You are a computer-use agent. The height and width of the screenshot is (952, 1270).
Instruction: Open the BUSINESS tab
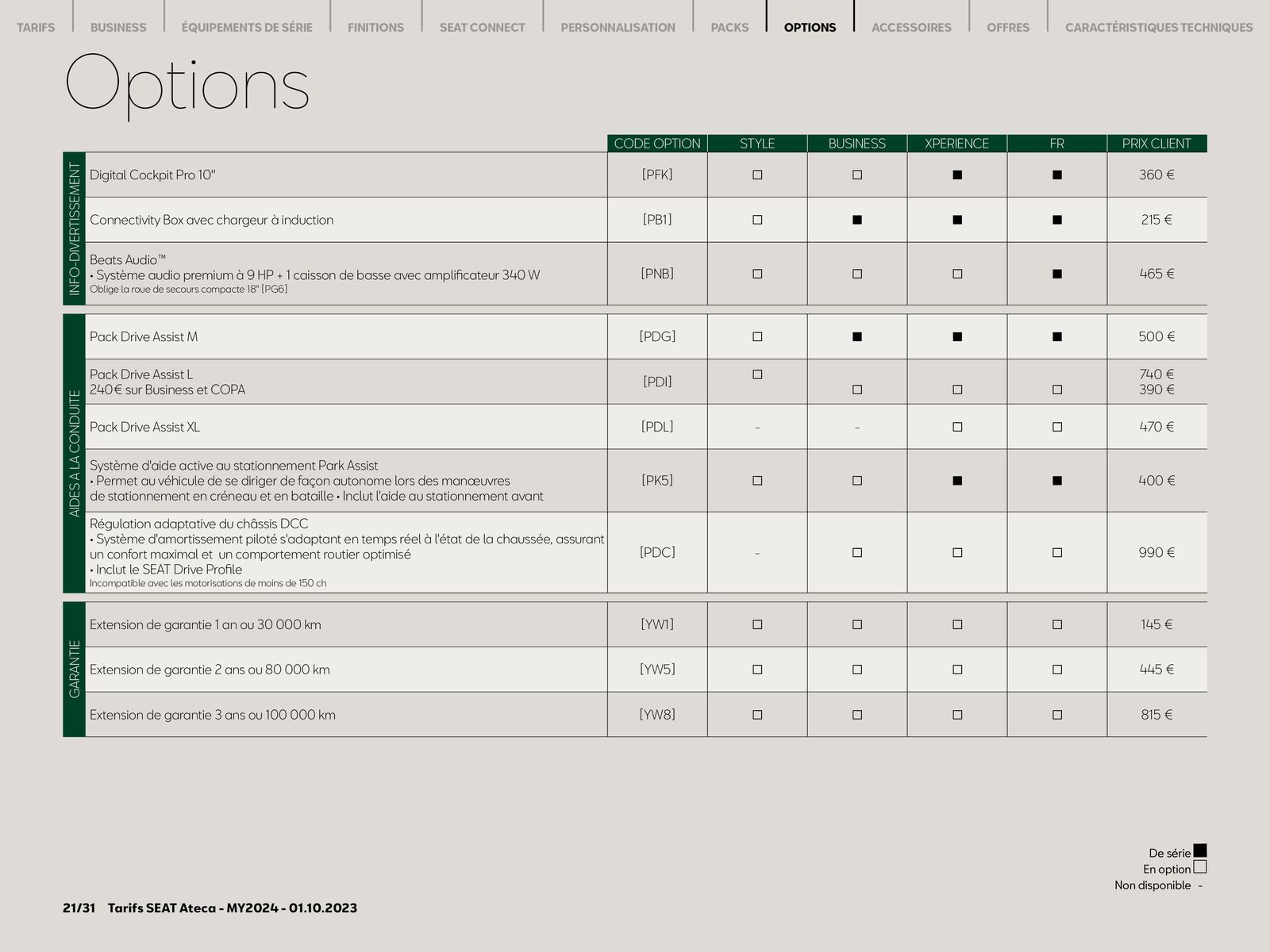(118, 27)
